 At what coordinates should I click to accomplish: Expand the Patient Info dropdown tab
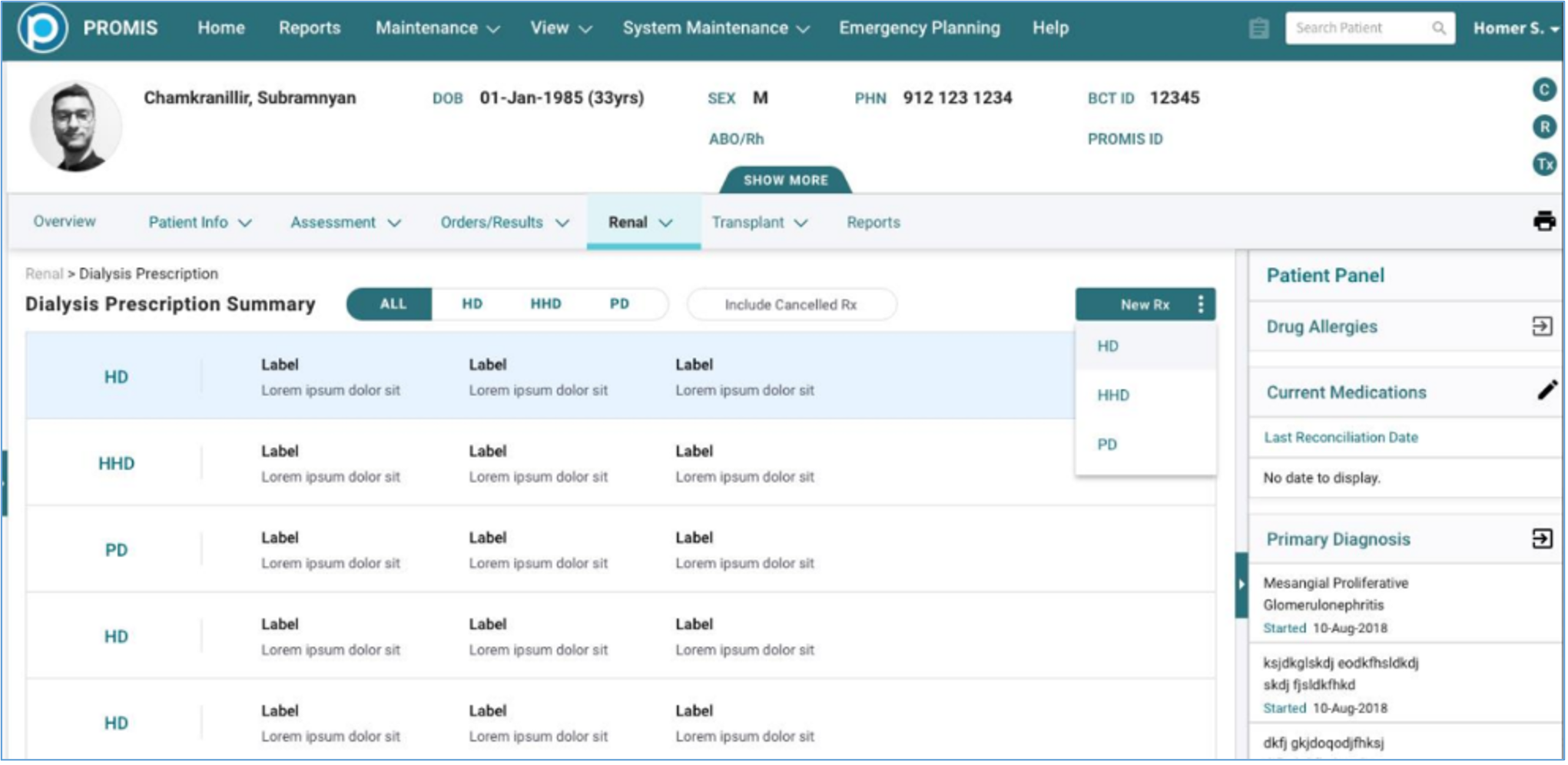click(199, 223)
